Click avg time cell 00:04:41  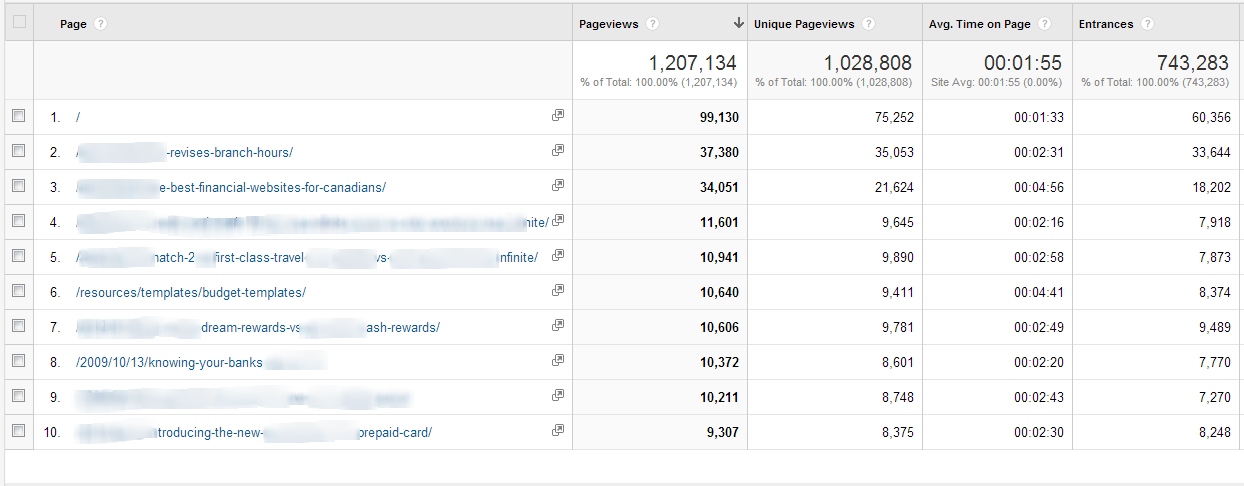tap(1037, 293)
